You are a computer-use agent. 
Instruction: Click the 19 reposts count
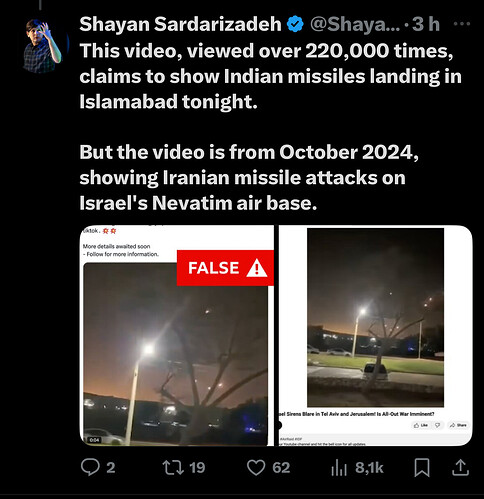click(x=197, y=467)
